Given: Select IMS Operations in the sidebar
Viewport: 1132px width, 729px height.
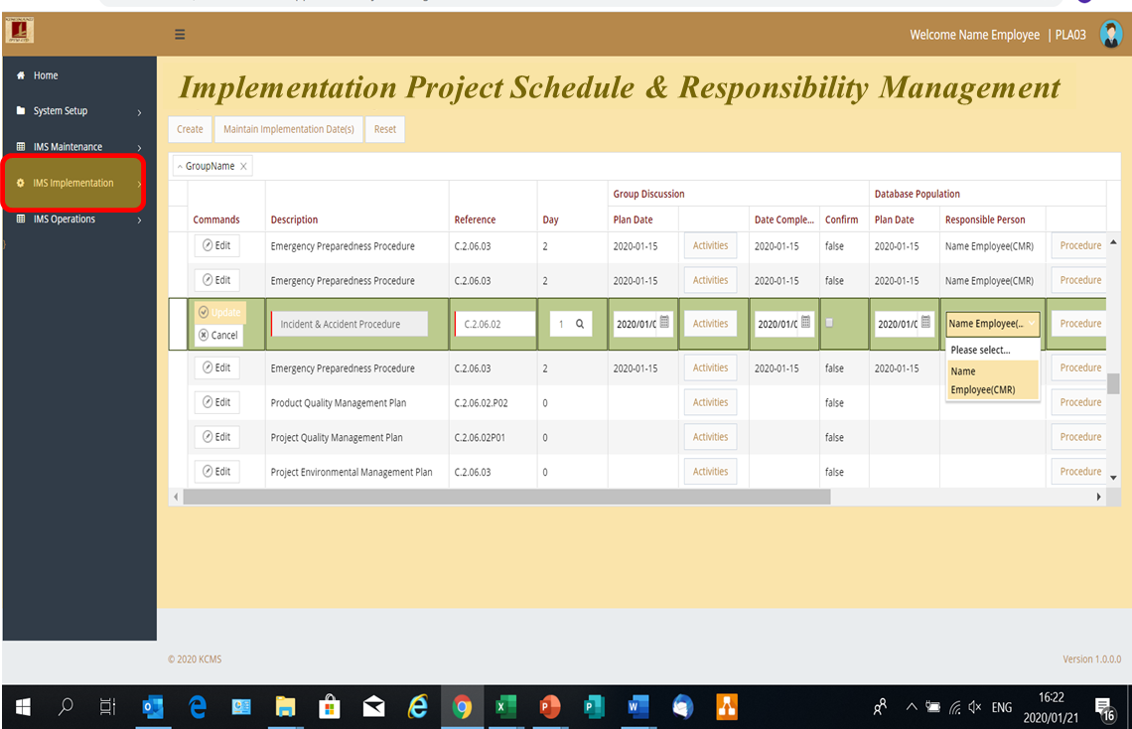Looking at the screenshot, I should [62, 219].
